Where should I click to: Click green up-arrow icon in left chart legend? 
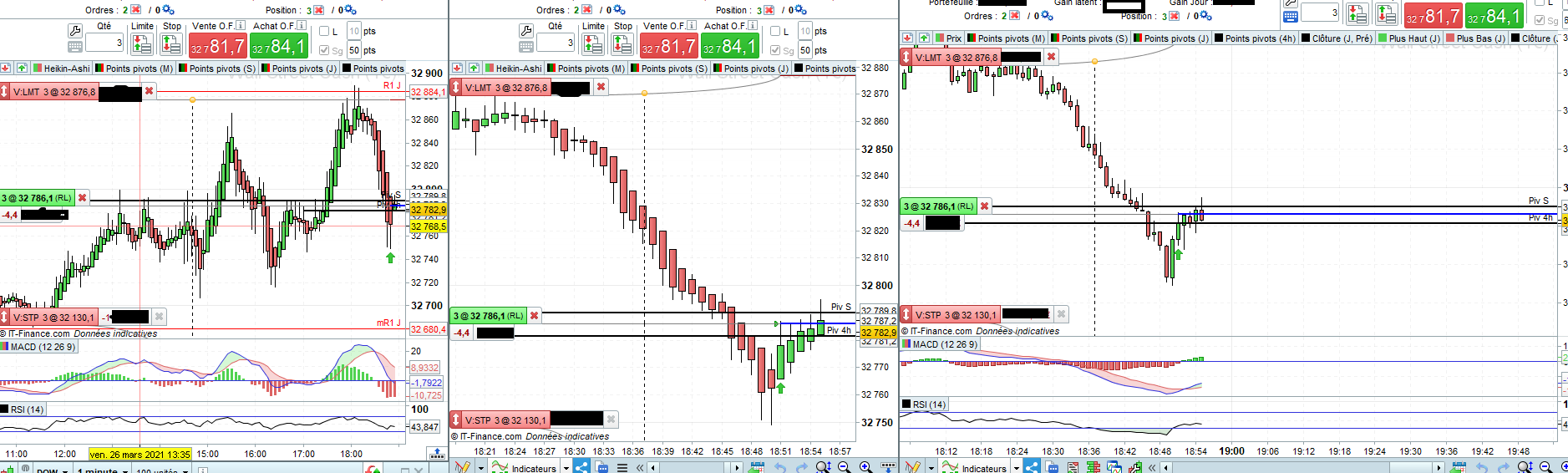(22, 69)
